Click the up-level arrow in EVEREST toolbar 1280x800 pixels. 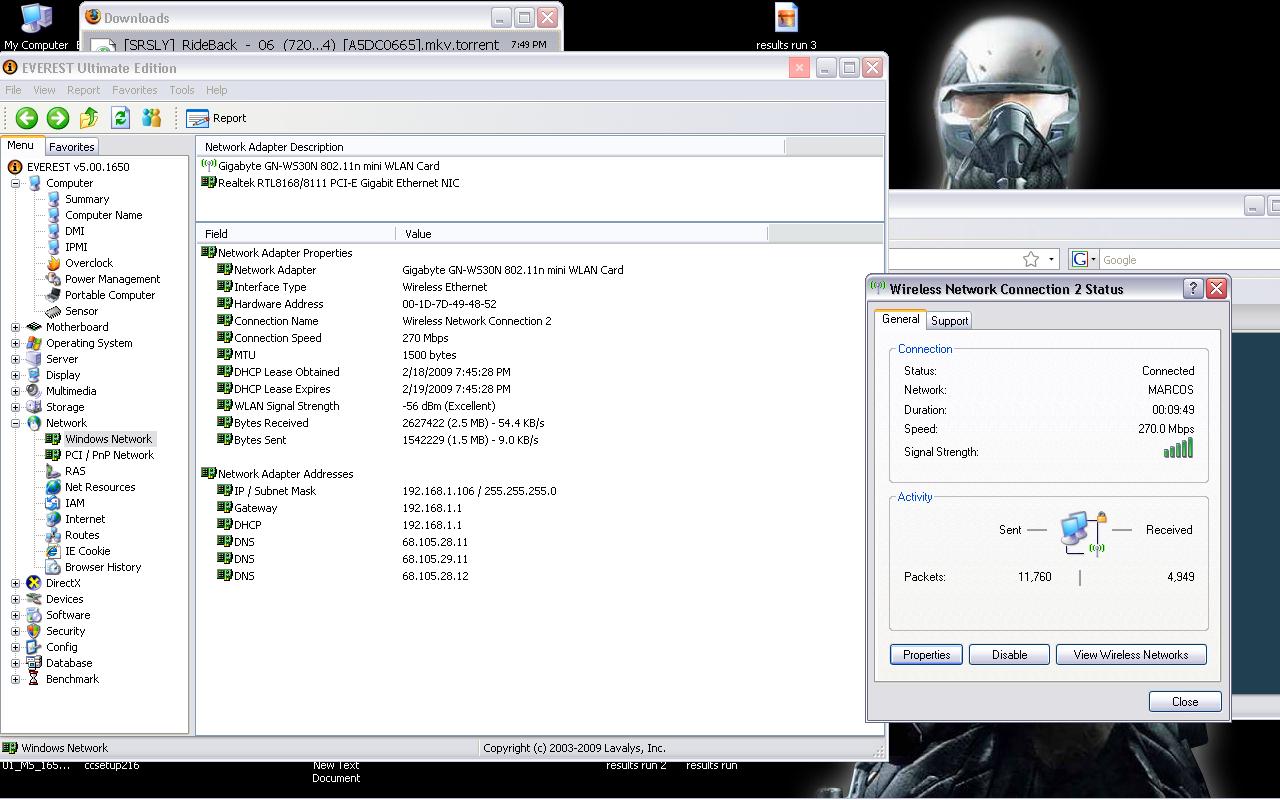point(89,118)
